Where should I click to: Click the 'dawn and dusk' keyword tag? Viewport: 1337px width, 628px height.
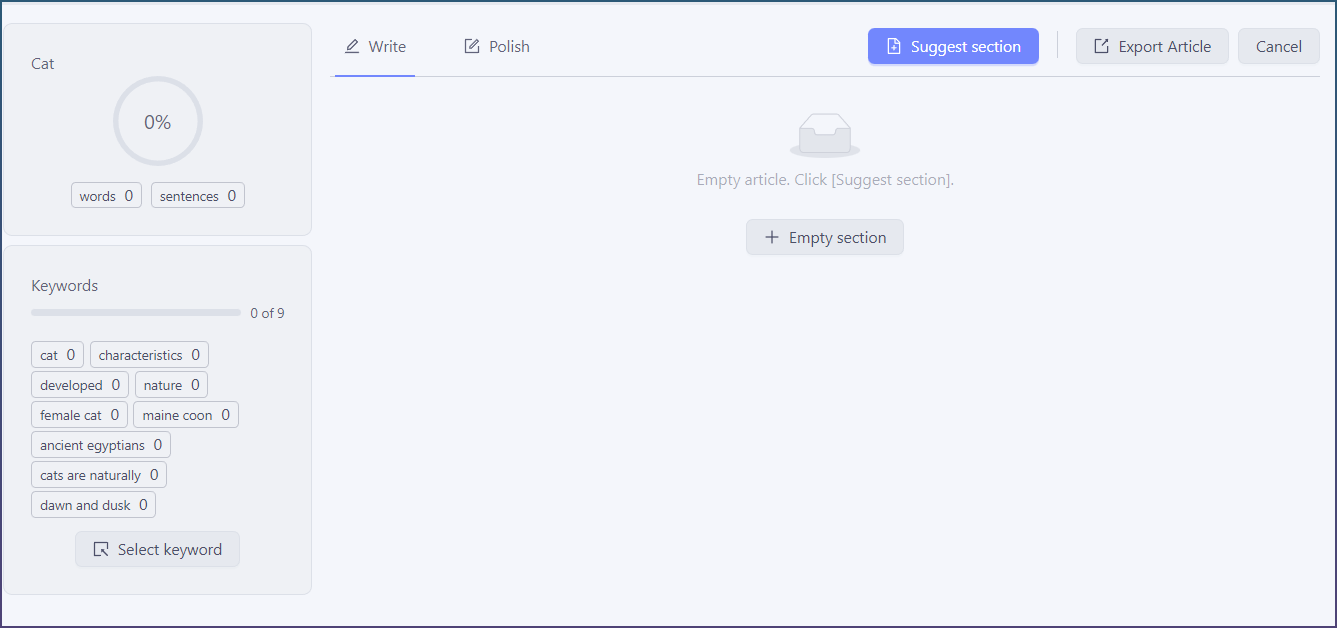coord(93,505)
